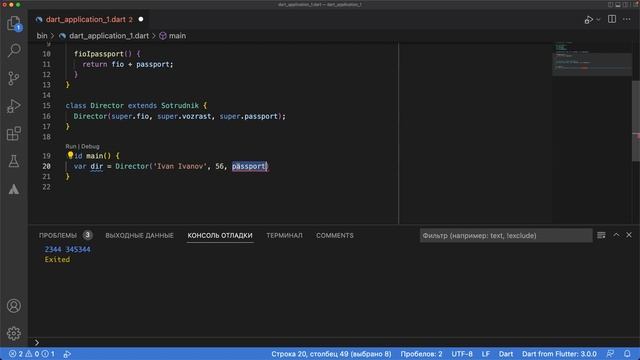640x360 pixels.
Task: Change encoding via UTF-8 status item
Action: coord(462,354)
